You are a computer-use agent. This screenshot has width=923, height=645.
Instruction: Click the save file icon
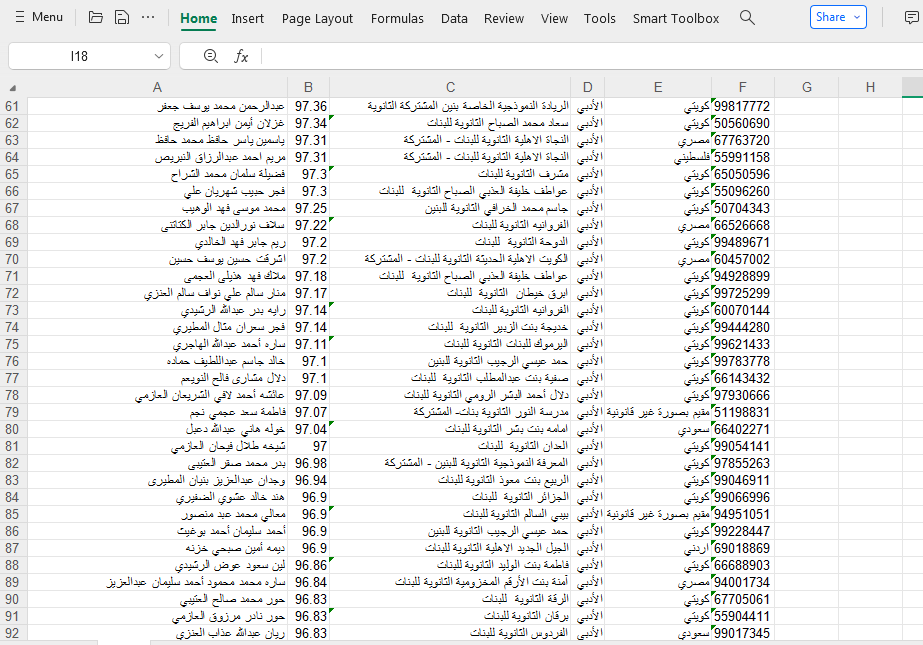[x=122, y=17]
